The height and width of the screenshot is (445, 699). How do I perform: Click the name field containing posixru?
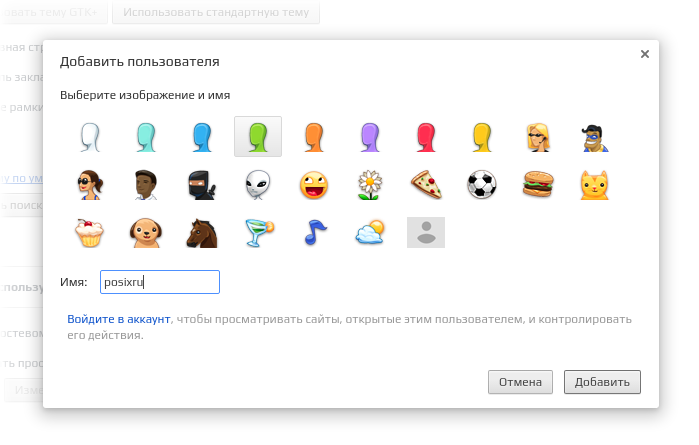160,282
